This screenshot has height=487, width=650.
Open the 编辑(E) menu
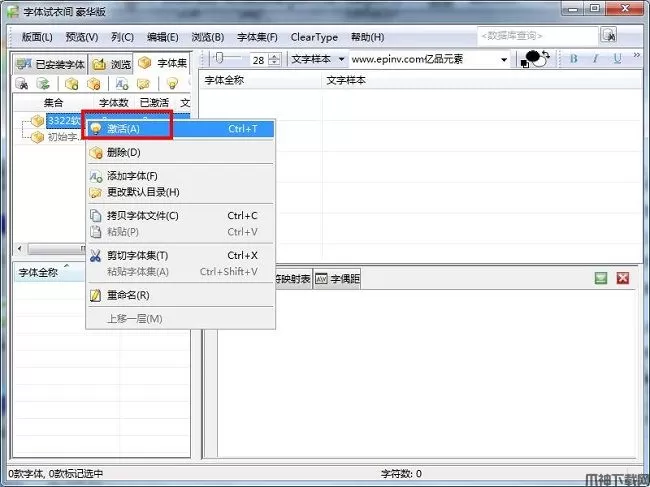(162, 37)
